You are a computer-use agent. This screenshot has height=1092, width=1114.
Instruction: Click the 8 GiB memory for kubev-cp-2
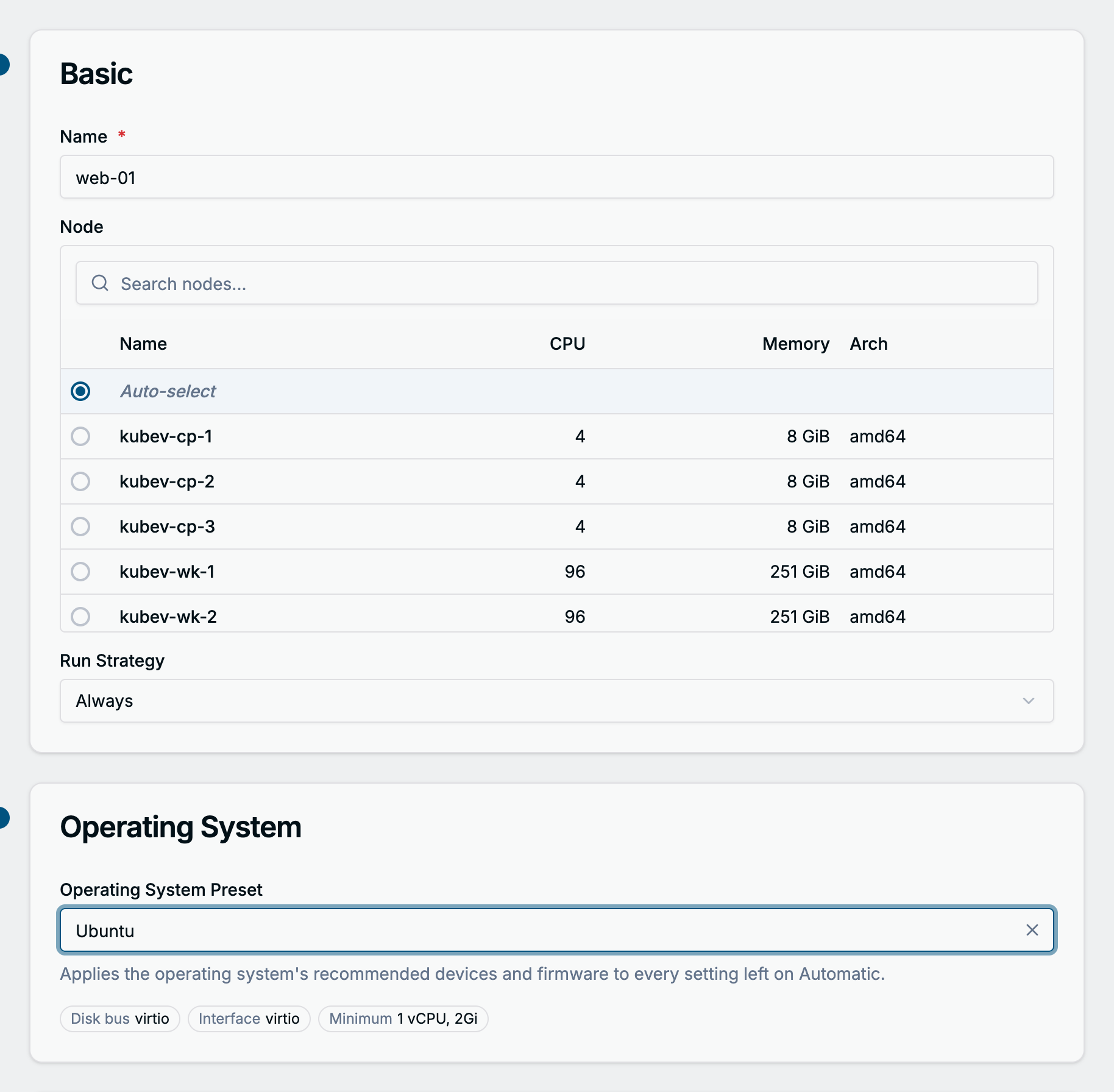click(808, 481)
